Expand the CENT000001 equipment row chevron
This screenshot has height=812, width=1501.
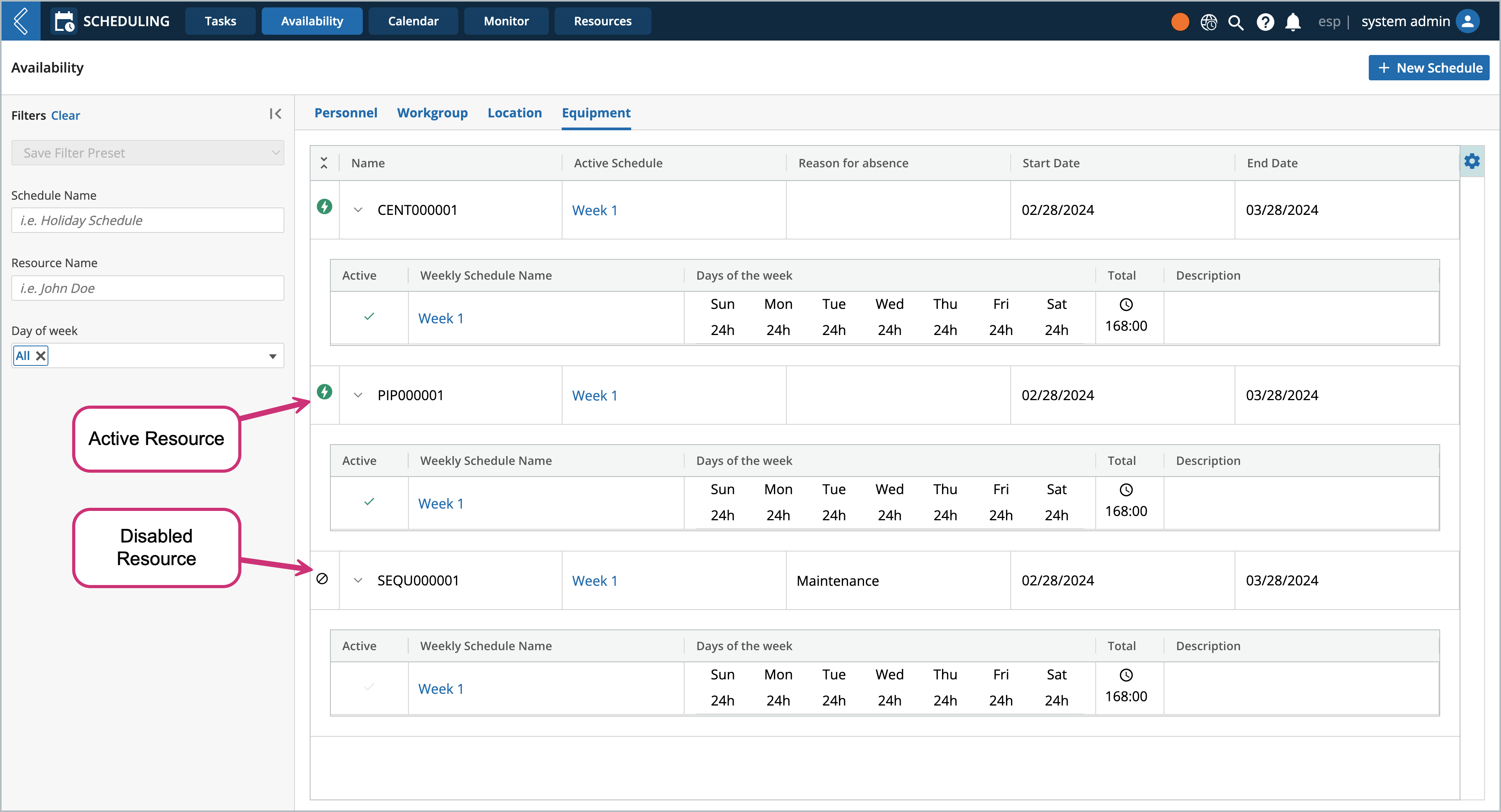(358, 210)
